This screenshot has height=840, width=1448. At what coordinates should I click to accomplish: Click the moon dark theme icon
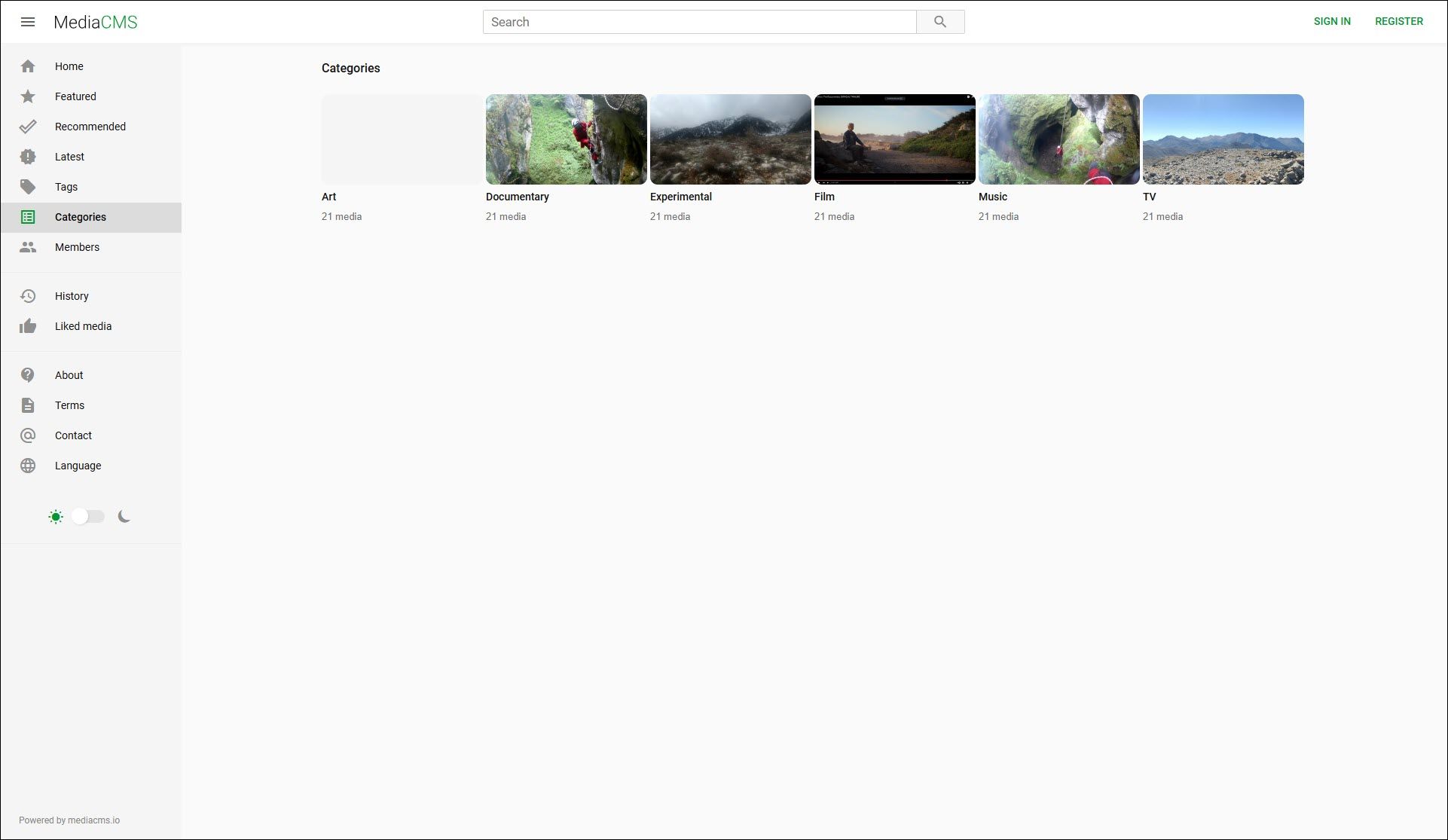[x=124, y=516]
